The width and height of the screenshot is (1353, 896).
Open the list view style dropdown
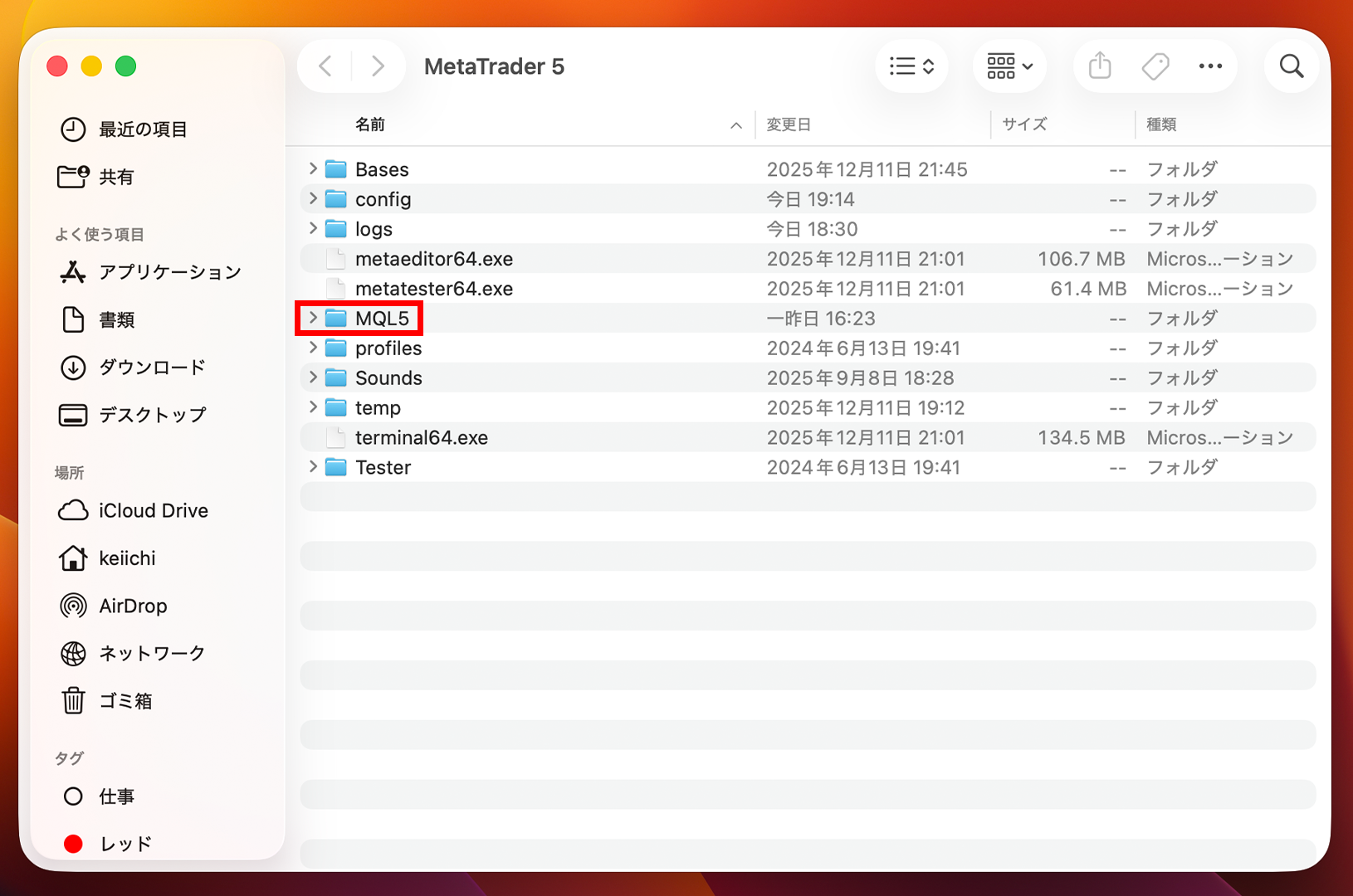pos(911,66)
